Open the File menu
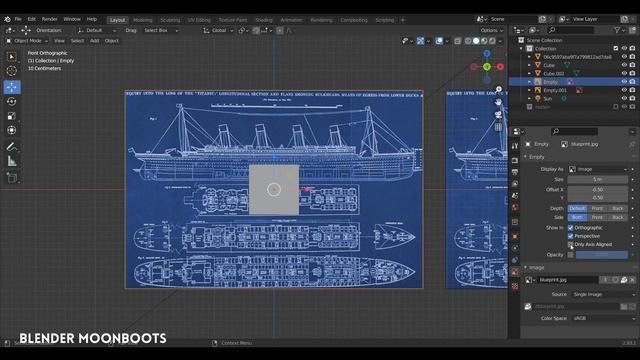640x360 pixels. point(18,19)
